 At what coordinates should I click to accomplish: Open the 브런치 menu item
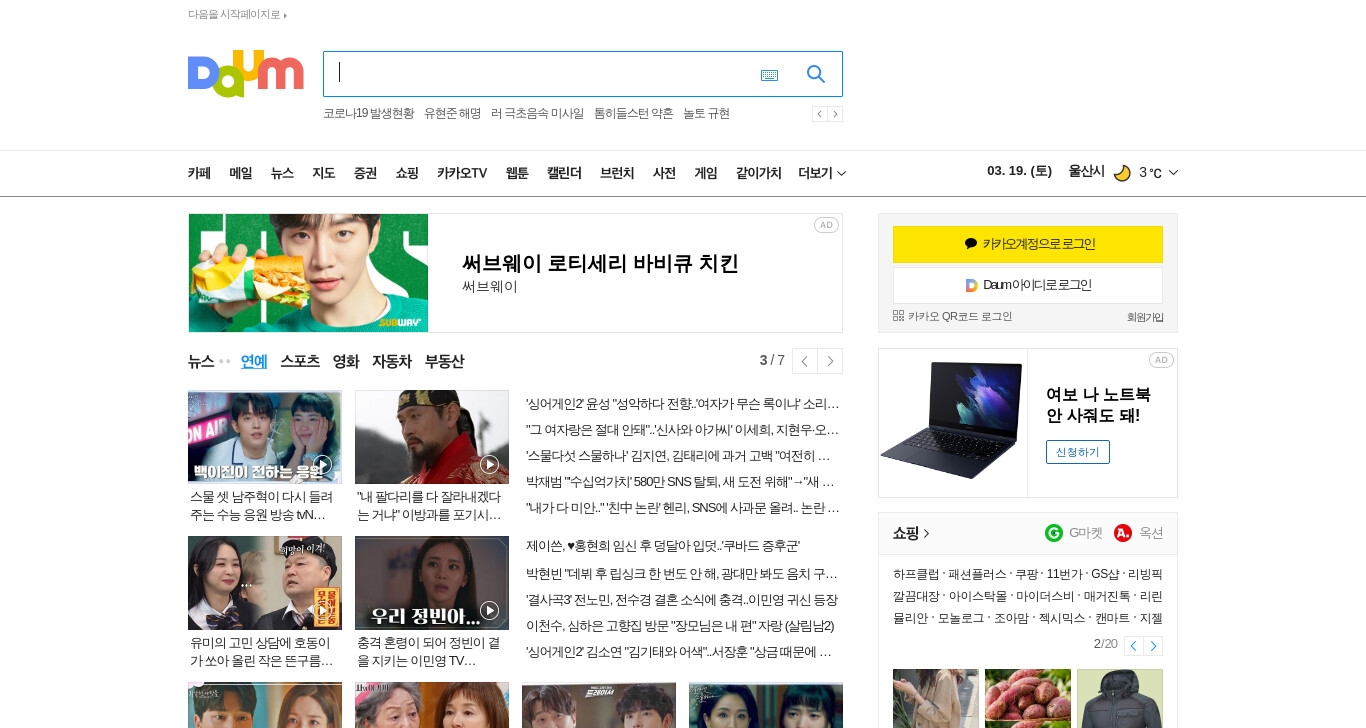(617, 173)
